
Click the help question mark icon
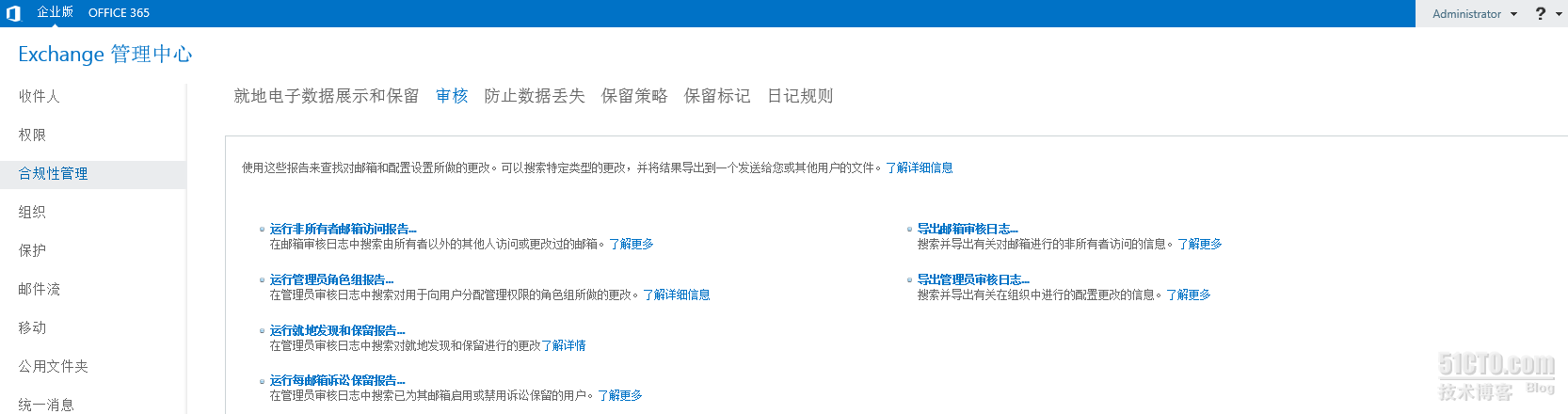(x=1541, y=13)
